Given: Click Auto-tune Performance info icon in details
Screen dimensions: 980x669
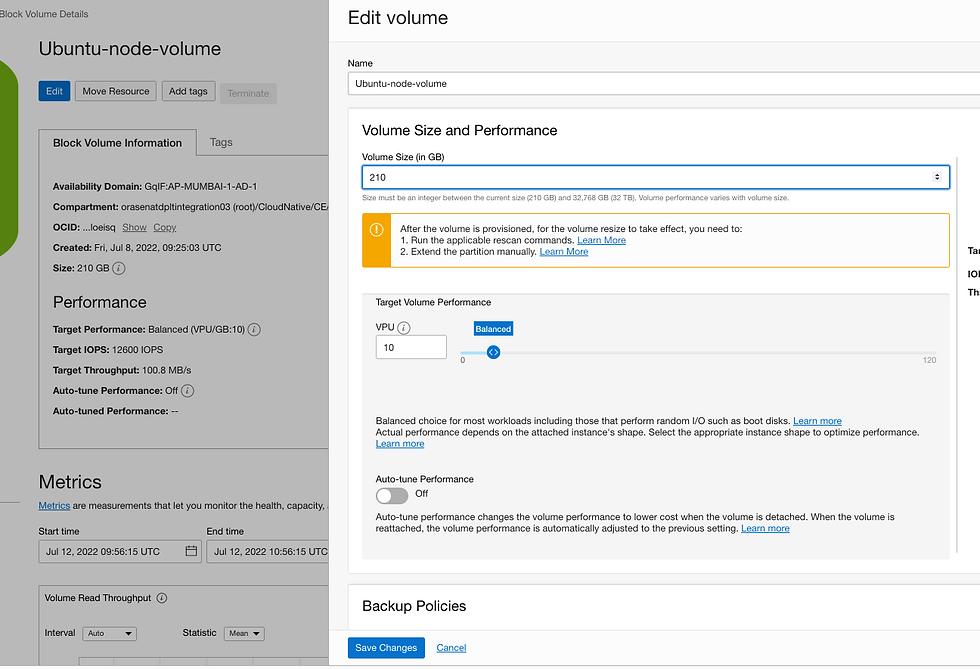Looking at the screenshot, I should (187, 391).
